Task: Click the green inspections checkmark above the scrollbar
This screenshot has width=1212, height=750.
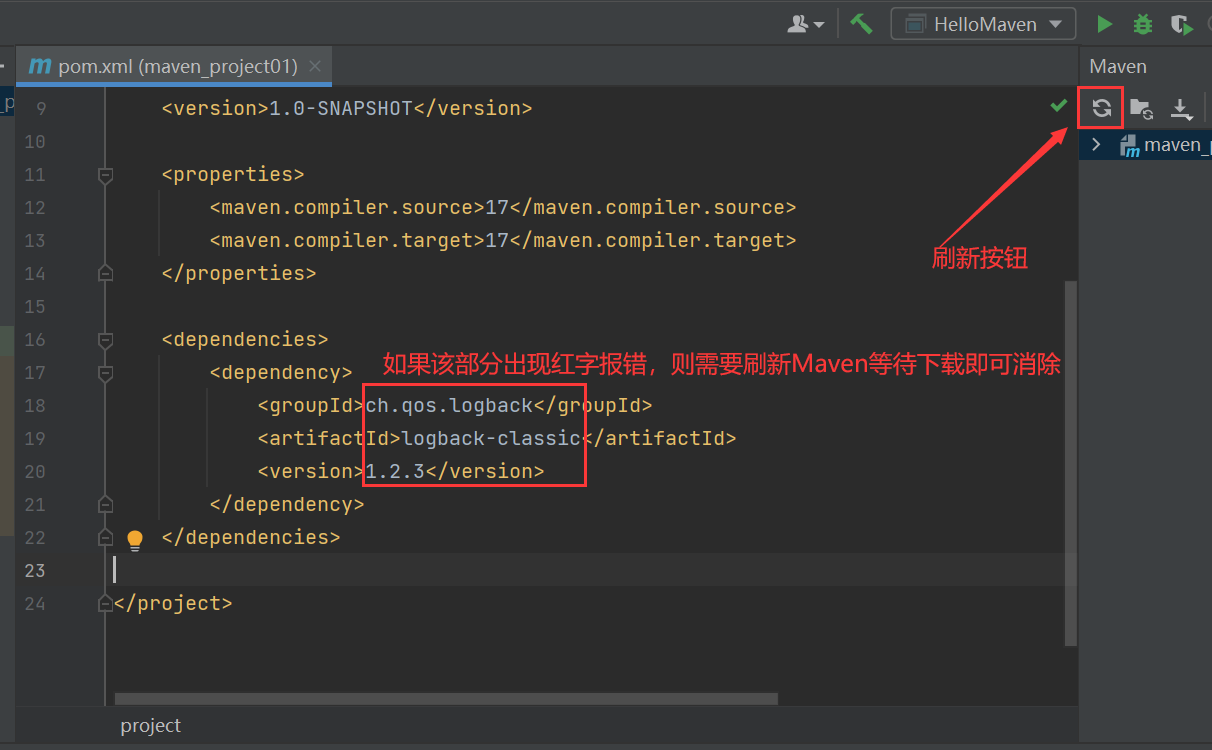Action: 1059,104
